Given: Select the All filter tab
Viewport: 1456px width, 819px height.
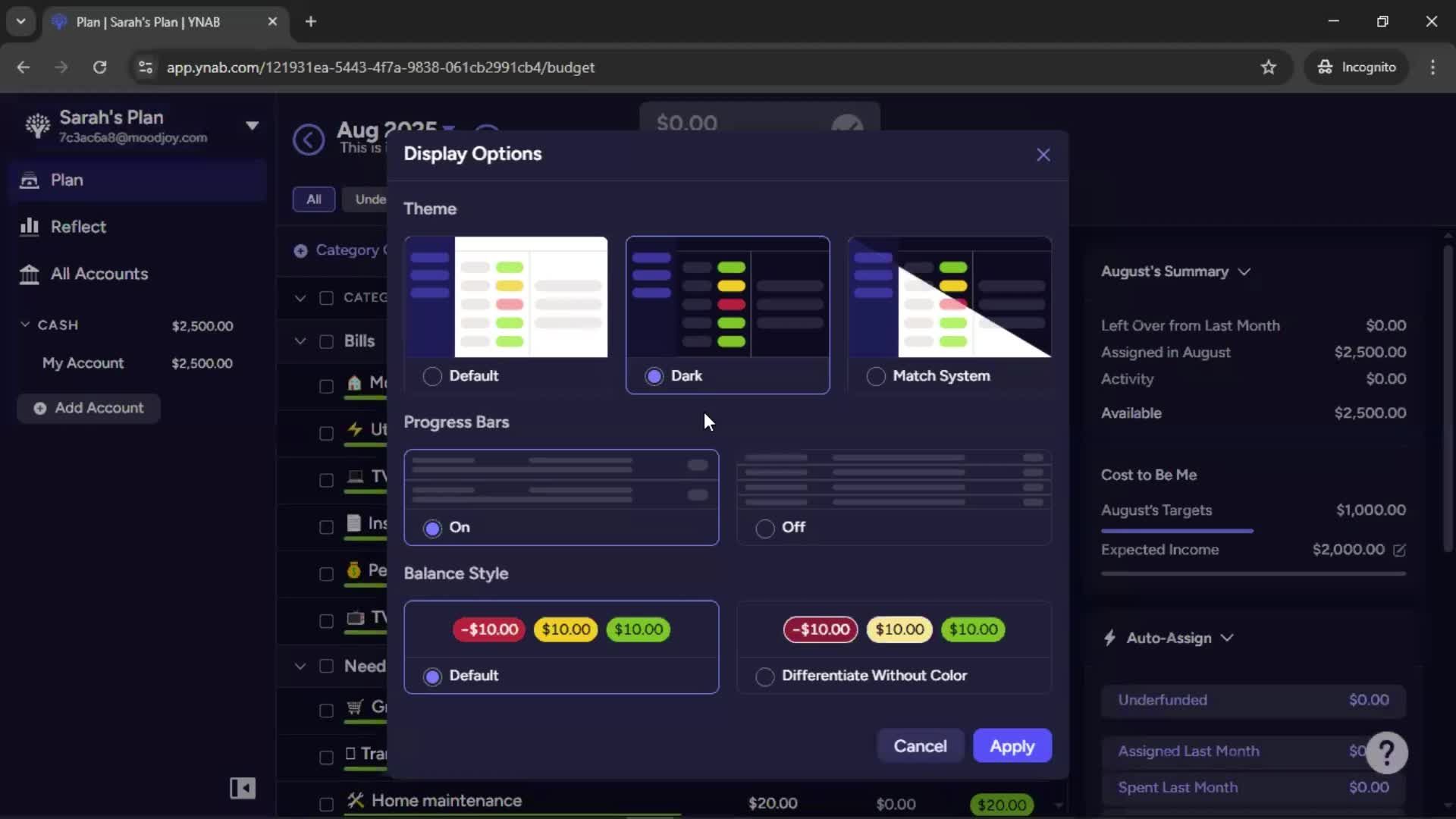Looking at the screenshot, I should coord(314,199).
